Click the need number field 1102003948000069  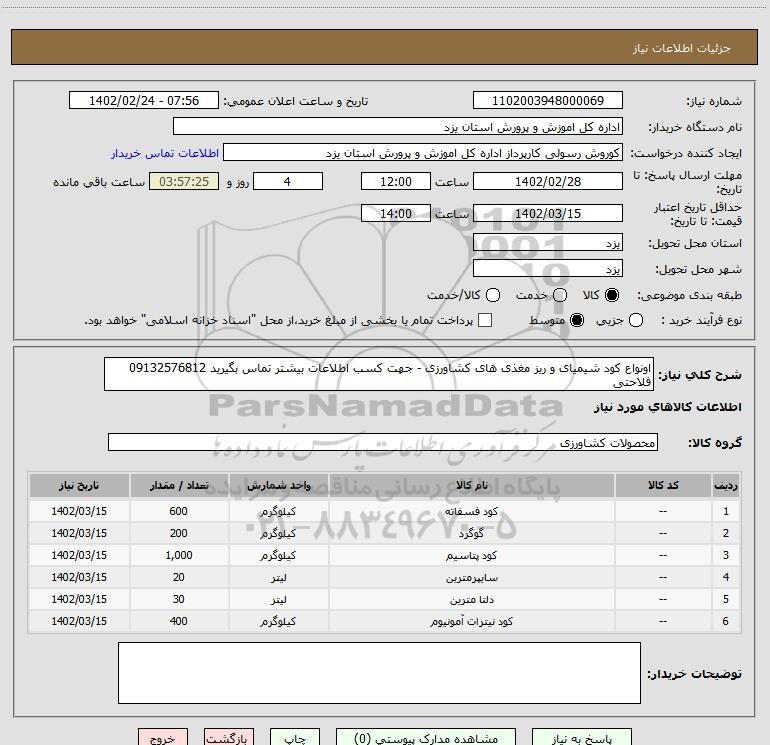tap(548, 100)
